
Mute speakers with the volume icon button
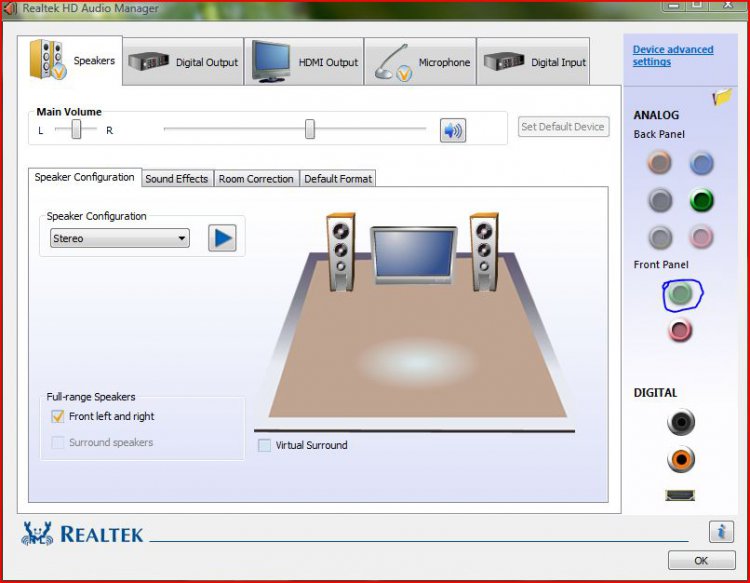pos(453,130)
